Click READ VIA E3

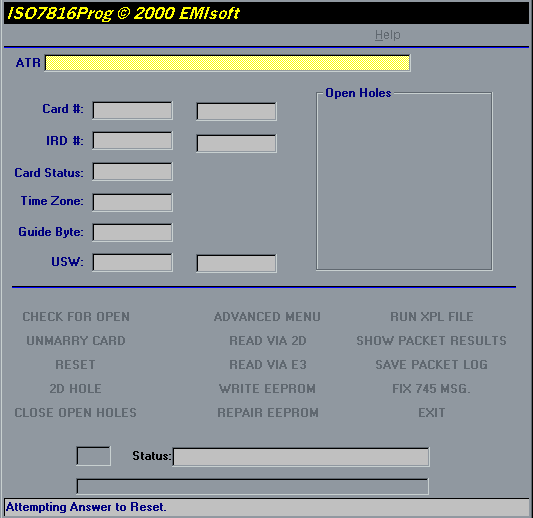pyautogui.click(x=268, y=365)
